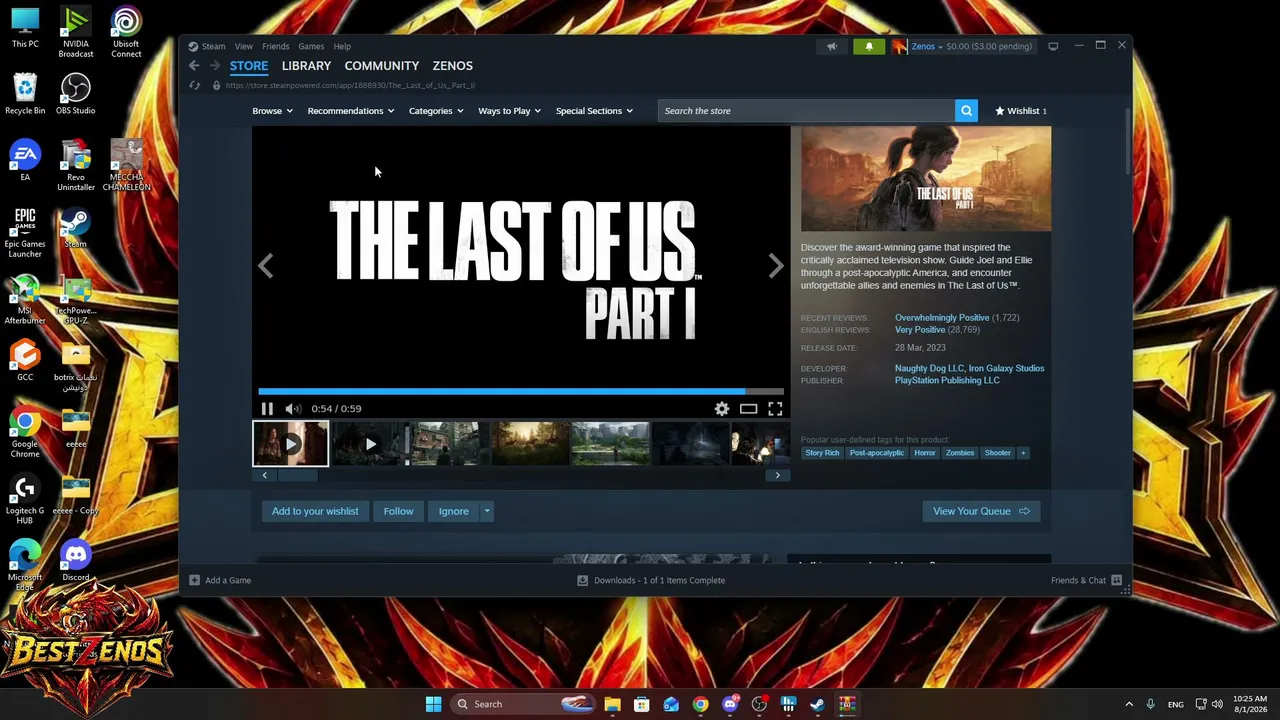The height and width of the screenshot is (720, 1280).
Task: Open Ubisoft Connect desktop shortcut
Action: [x=126, y=32]
